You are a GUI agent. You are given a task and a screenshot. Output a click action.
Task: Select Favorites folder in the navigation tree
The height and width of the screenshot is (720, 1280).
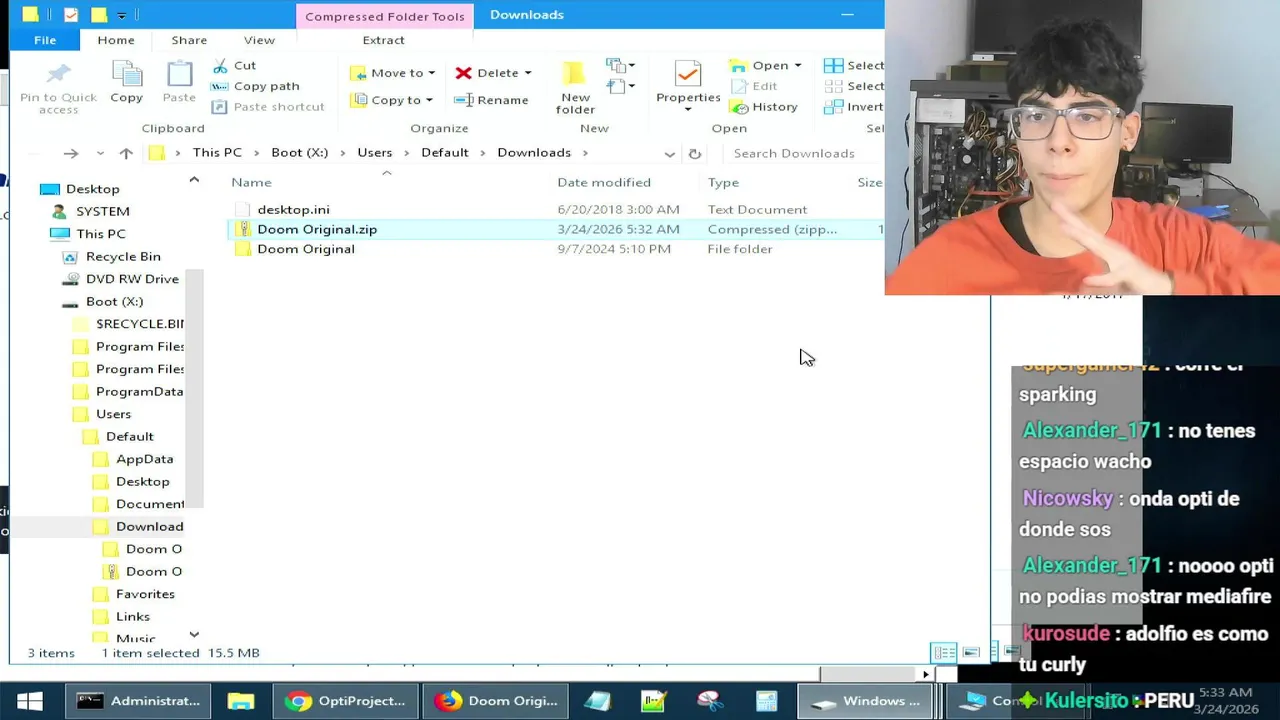[x=145, y=594]
